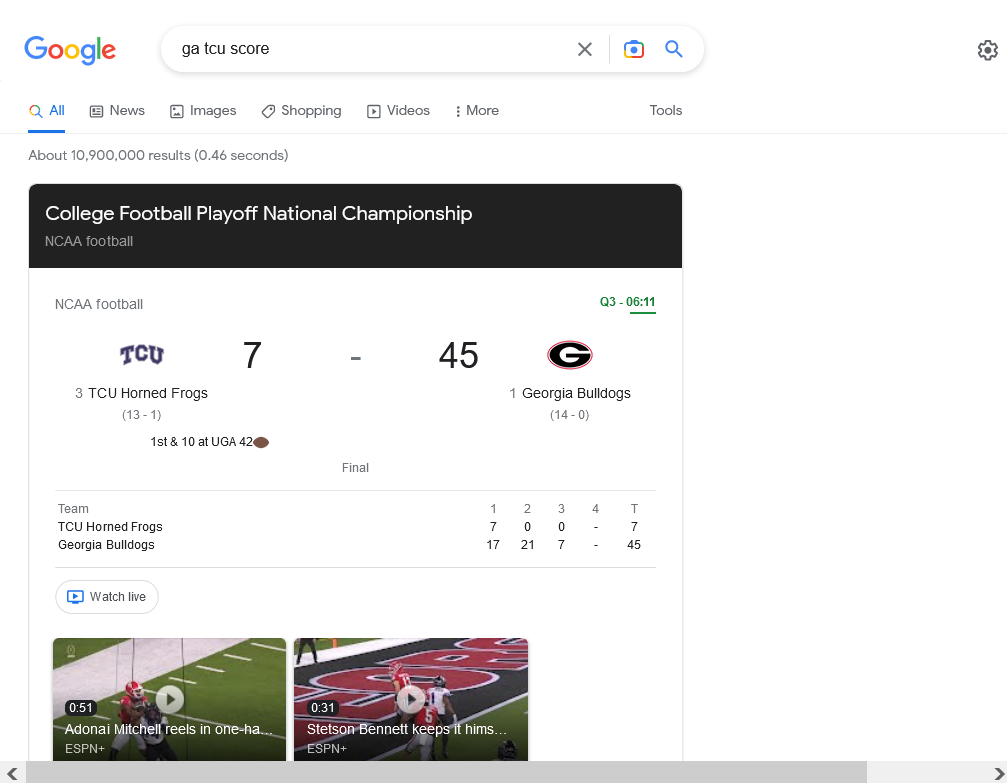Expand the More search options menu
Image resolution: width=1007 pixels, height=783 pixels.
point(476,111)
